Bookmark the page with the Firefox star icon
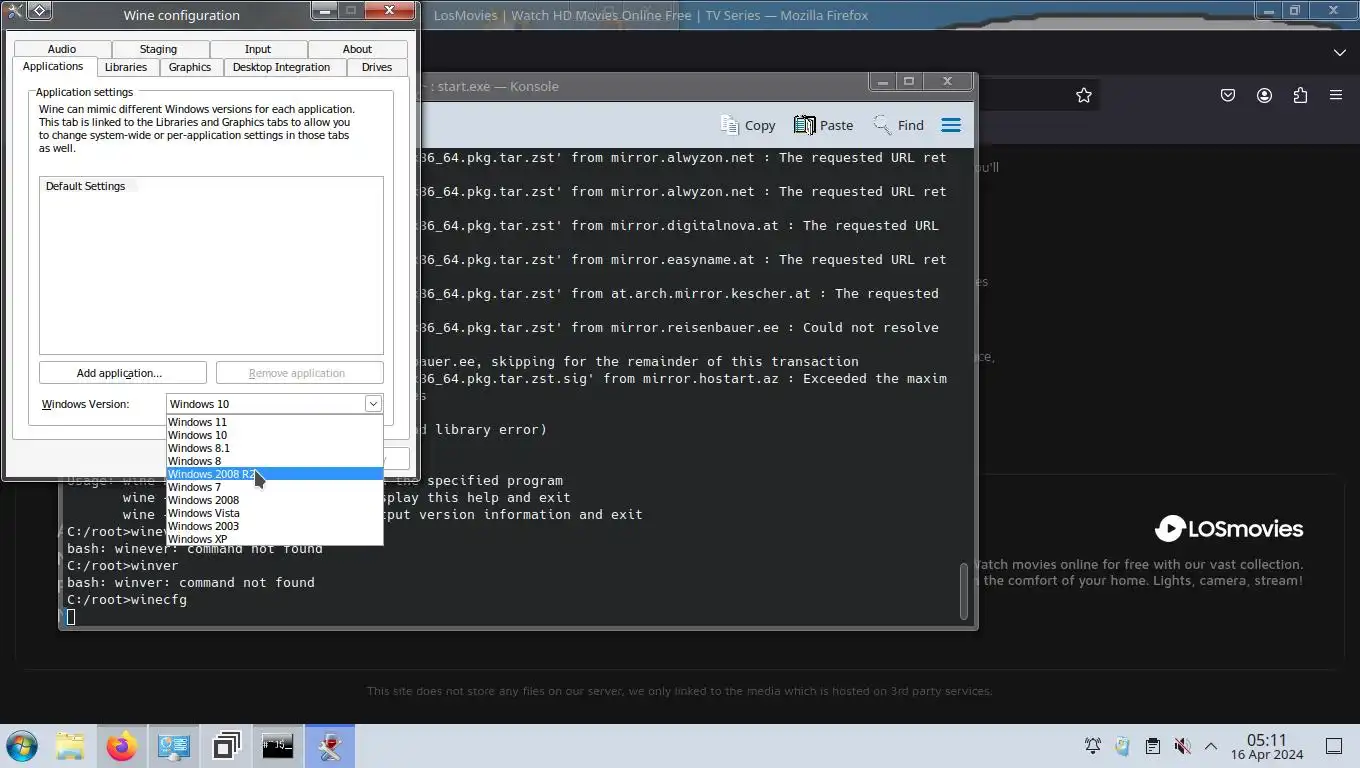Screen dimensions: 1360x768 pyautogui.click(x=1084, y=95)
